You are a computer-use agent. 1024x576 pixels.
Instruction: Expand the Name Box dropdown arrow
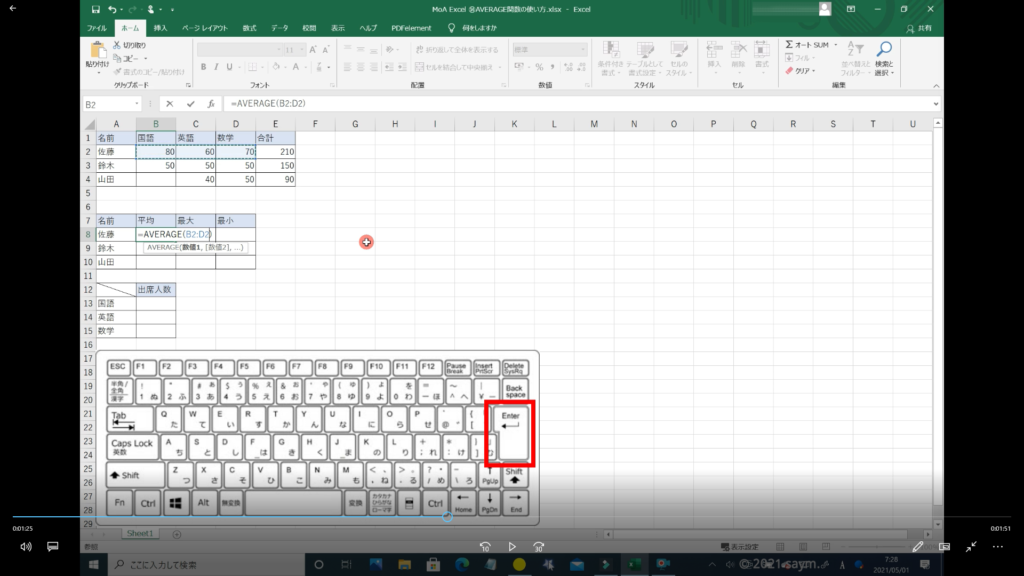(137, 104)
